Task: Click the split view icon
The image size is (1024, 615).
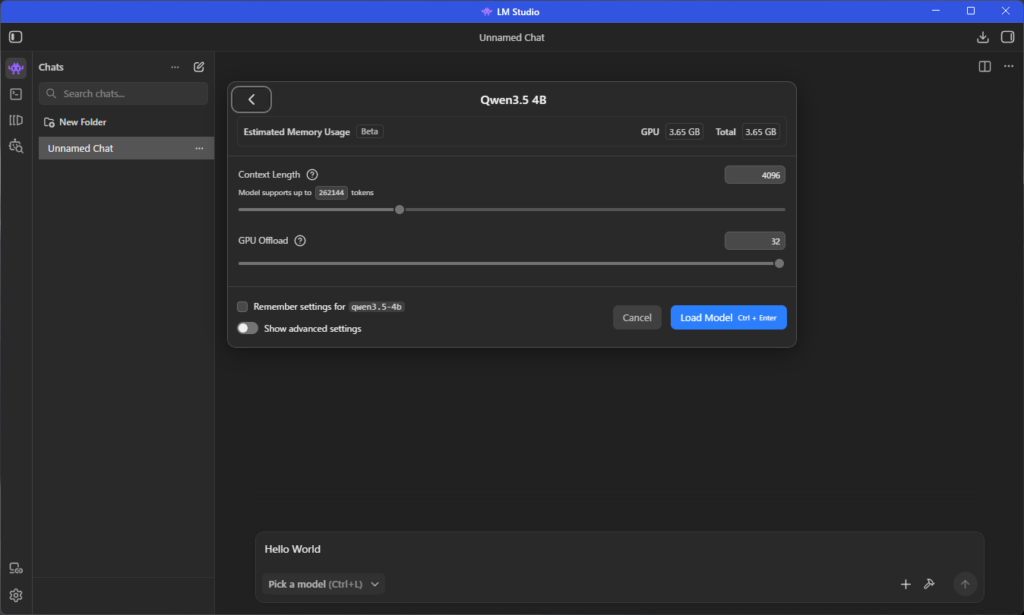Action: [985, 67]
